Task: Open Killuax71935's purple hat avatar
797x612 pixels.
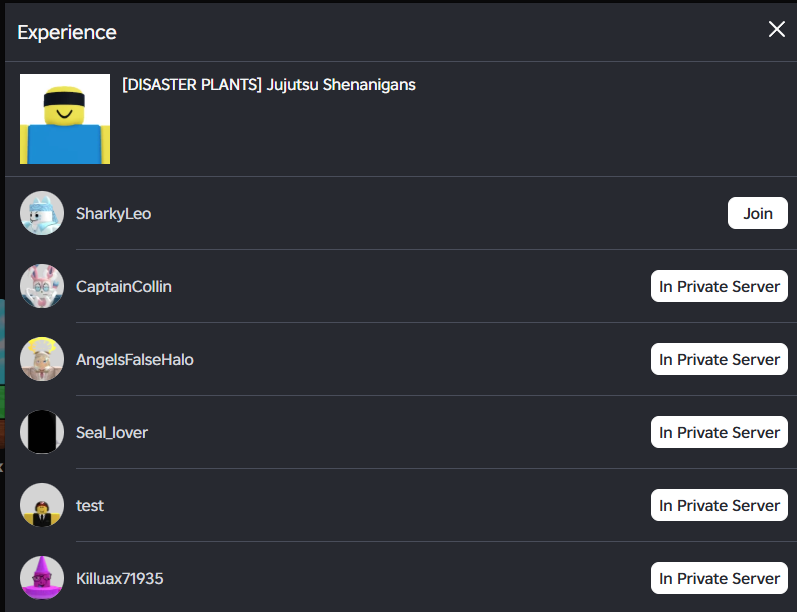Action: pyautogui.click(x=42, y=578)
